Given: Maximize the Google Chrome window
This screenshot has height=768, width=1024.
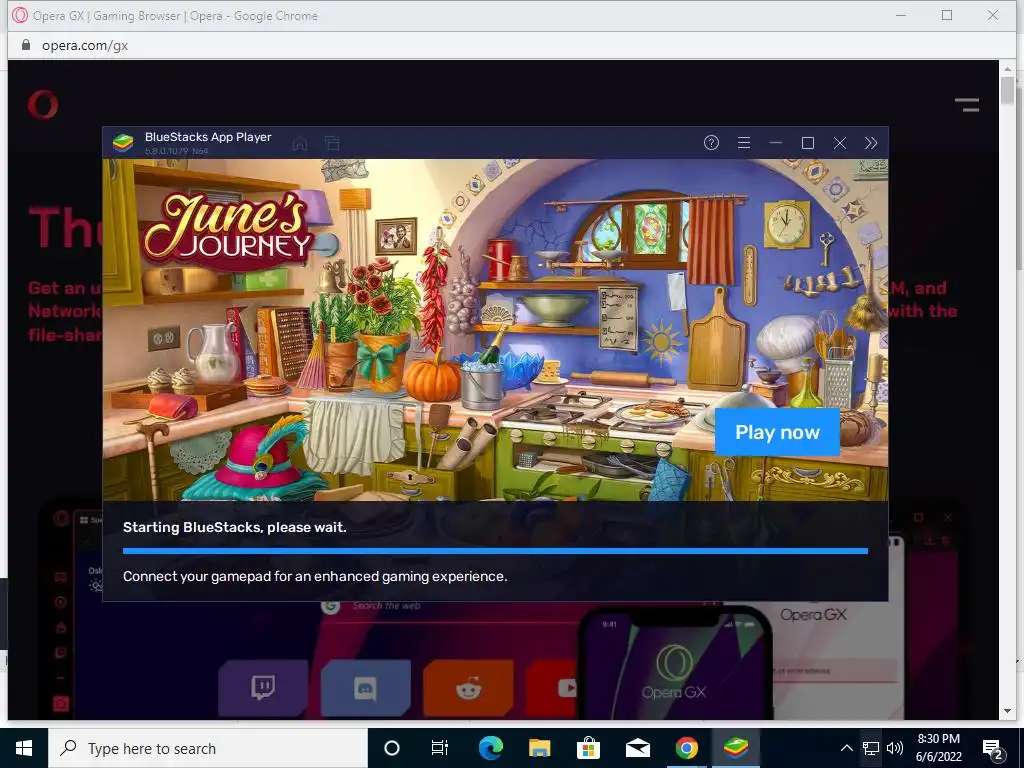Looking at the screenshot, I should click(947, 15).
